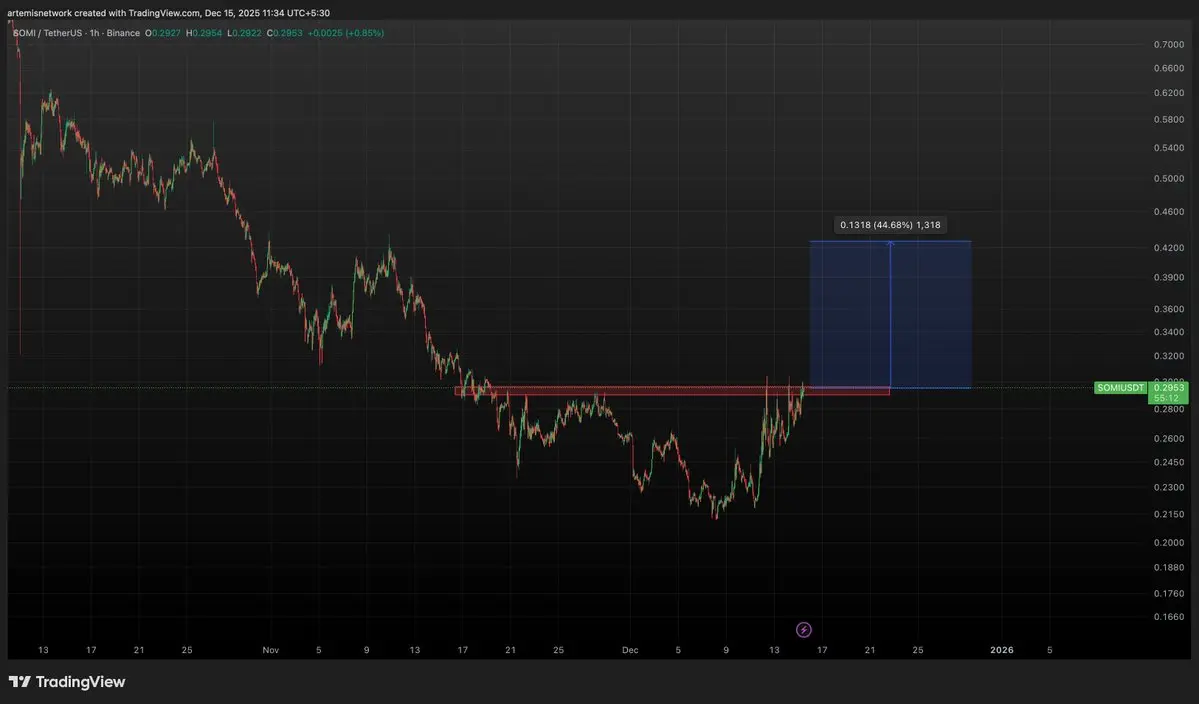The width and height of the screenshot is (1199, 704).
Task: Click the 0.3600 price axis label
Action: [x=1168, y=310]
